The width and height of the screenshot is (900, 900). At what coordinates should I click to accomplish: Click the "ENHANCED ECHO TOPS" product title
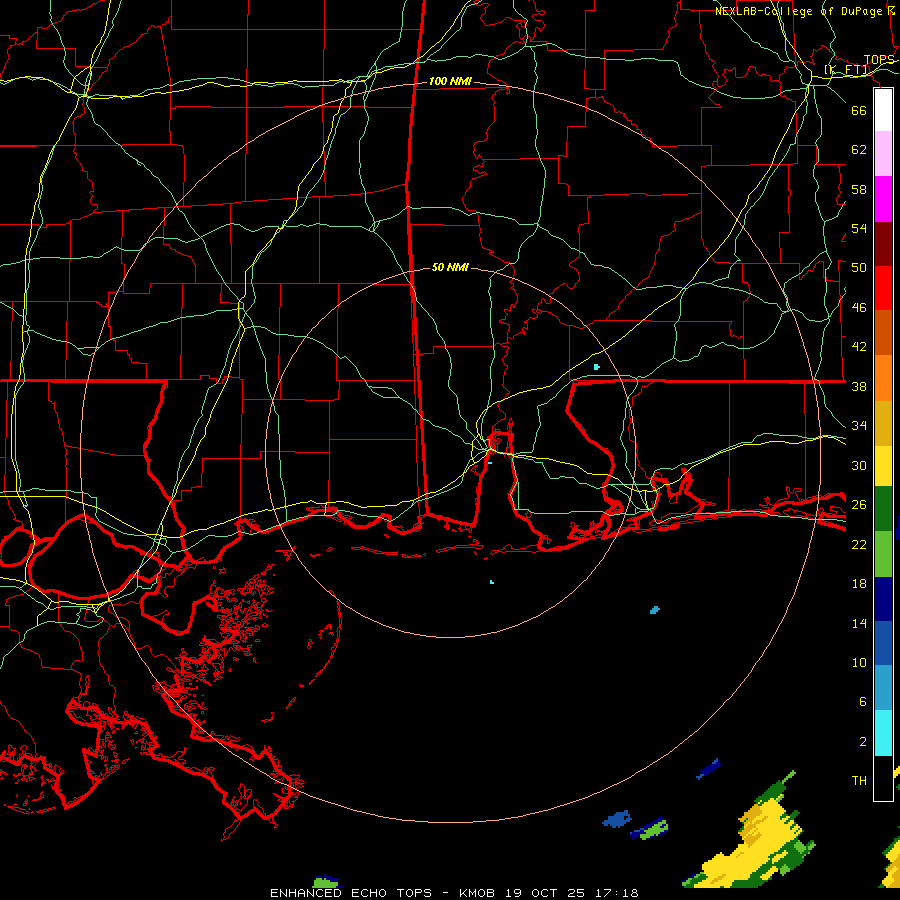pyautogui.click(x=351, y=893)
